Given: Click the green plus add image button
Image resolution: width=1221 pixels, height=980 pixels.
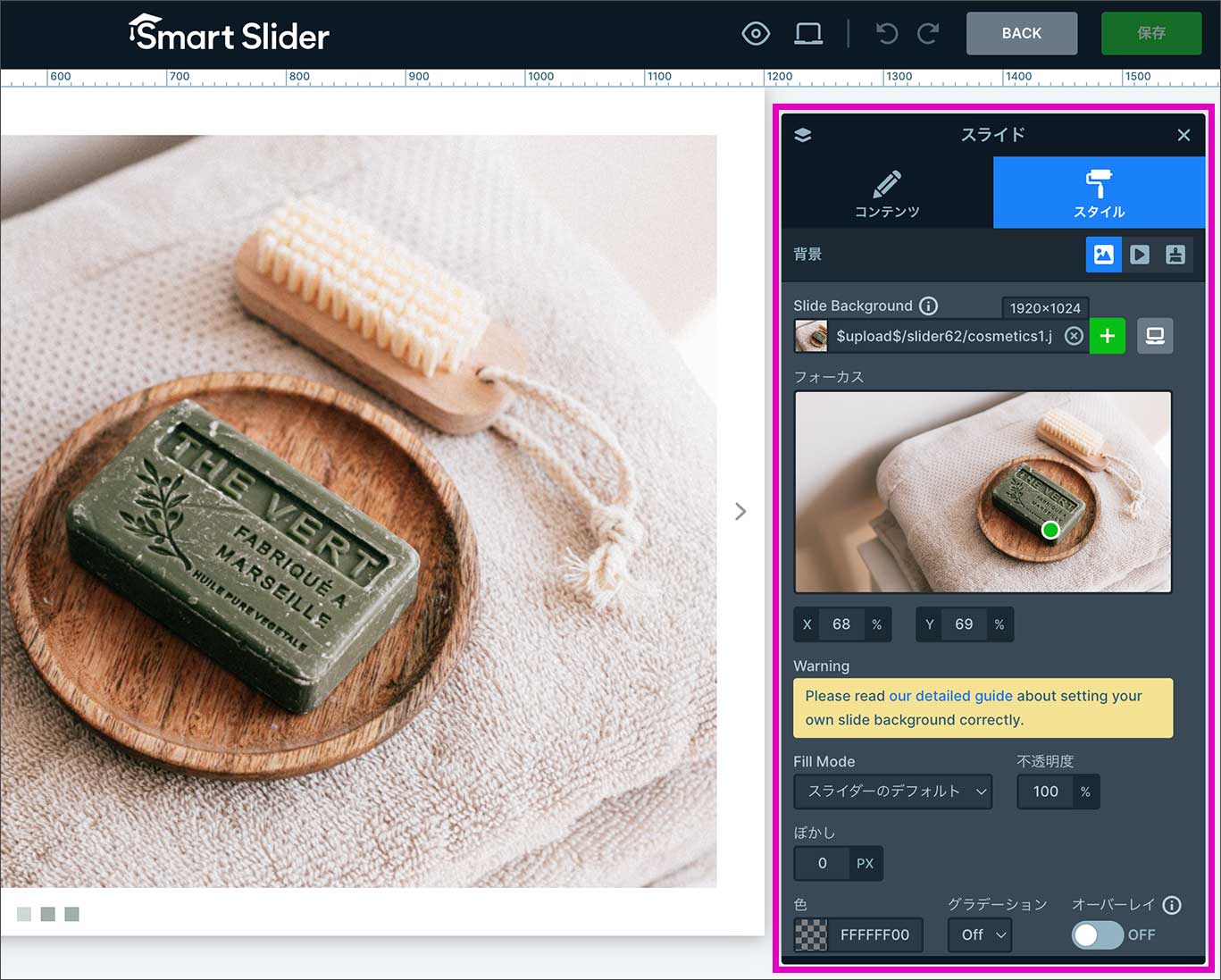Looking at the screenshot, I should click(1108, 336).
